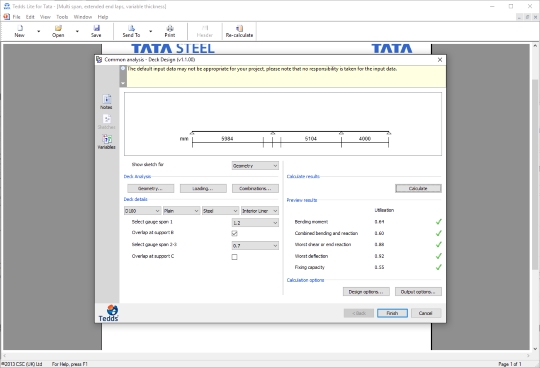Click the horizontal scroll right arrow at bottom
This screenshot has height=368, width=540.
point(528,355)
